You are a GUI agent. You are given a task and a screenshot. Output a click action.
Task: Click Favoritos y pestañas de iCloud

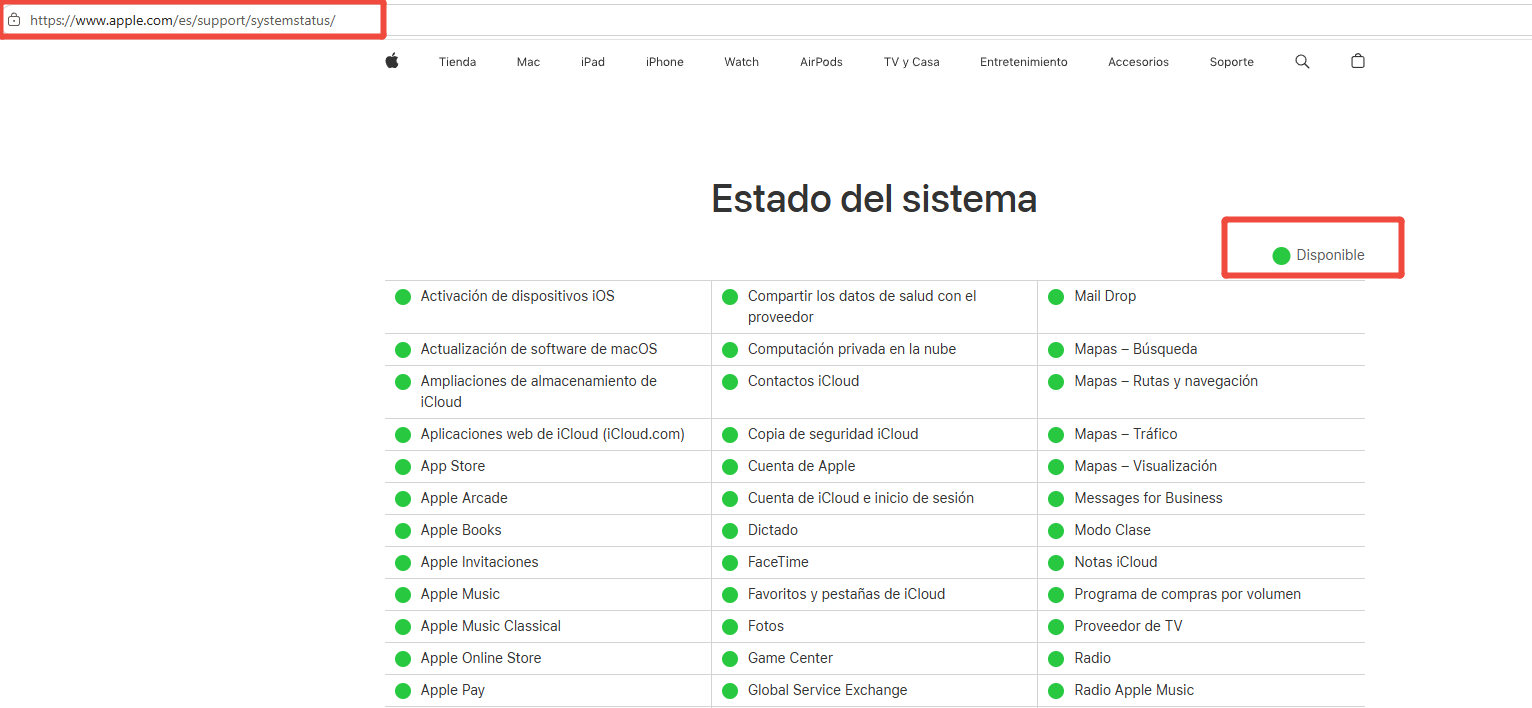pos(846,594)
